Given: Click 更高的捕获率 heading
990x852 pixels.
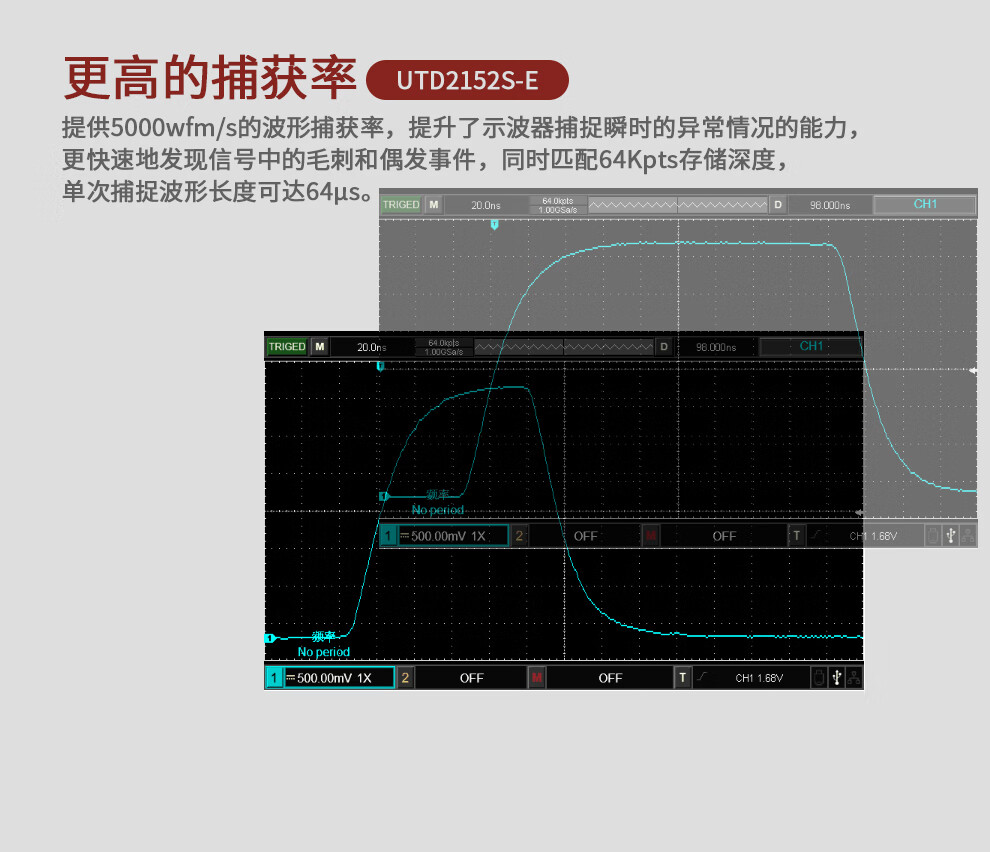Looking at the screenshot, I should click(x=210, y=78).
